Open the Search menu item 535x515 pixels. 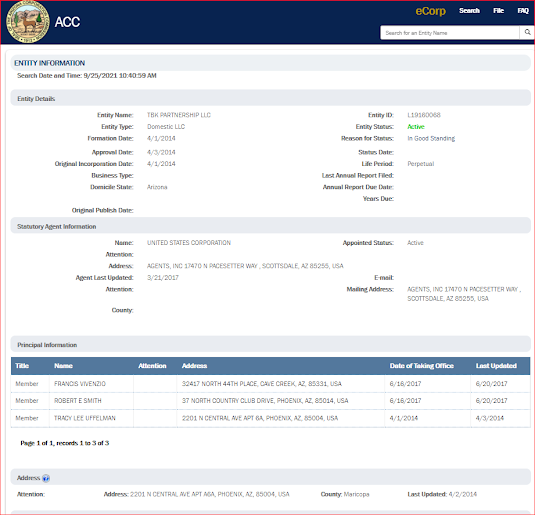tap(469, 11)
